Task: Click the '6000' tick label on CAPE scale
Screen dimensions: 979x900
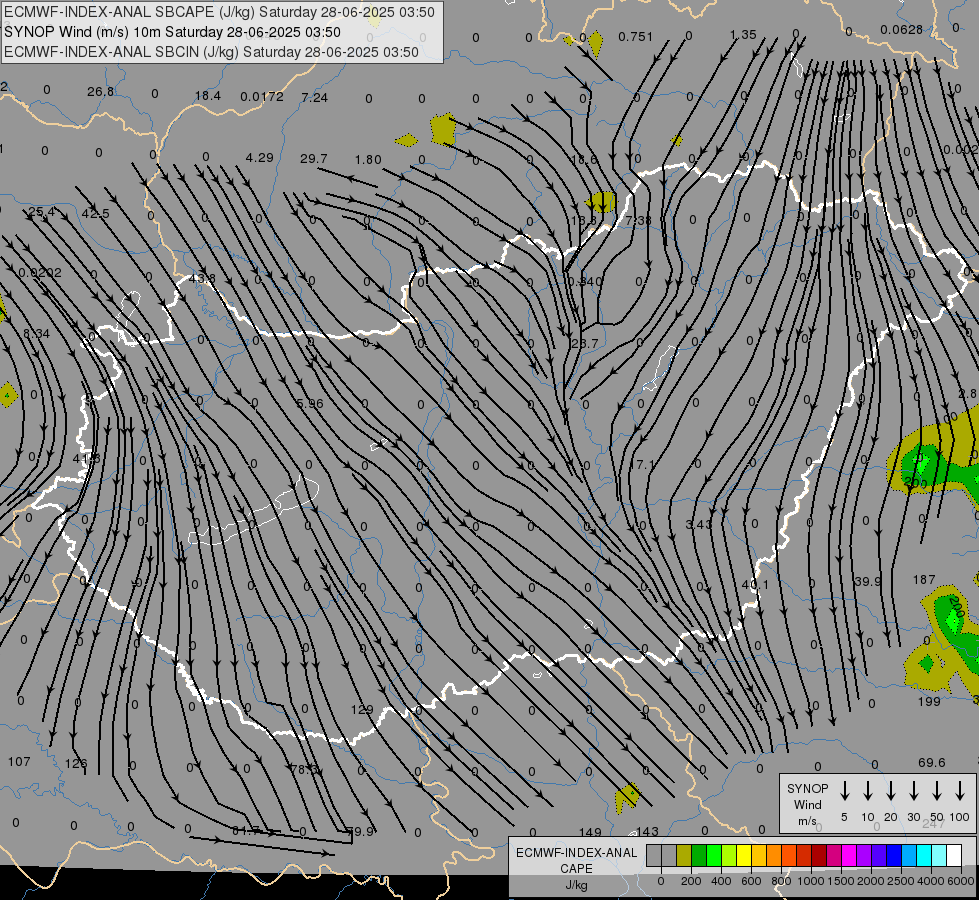Action: click(x=961, y=881)
